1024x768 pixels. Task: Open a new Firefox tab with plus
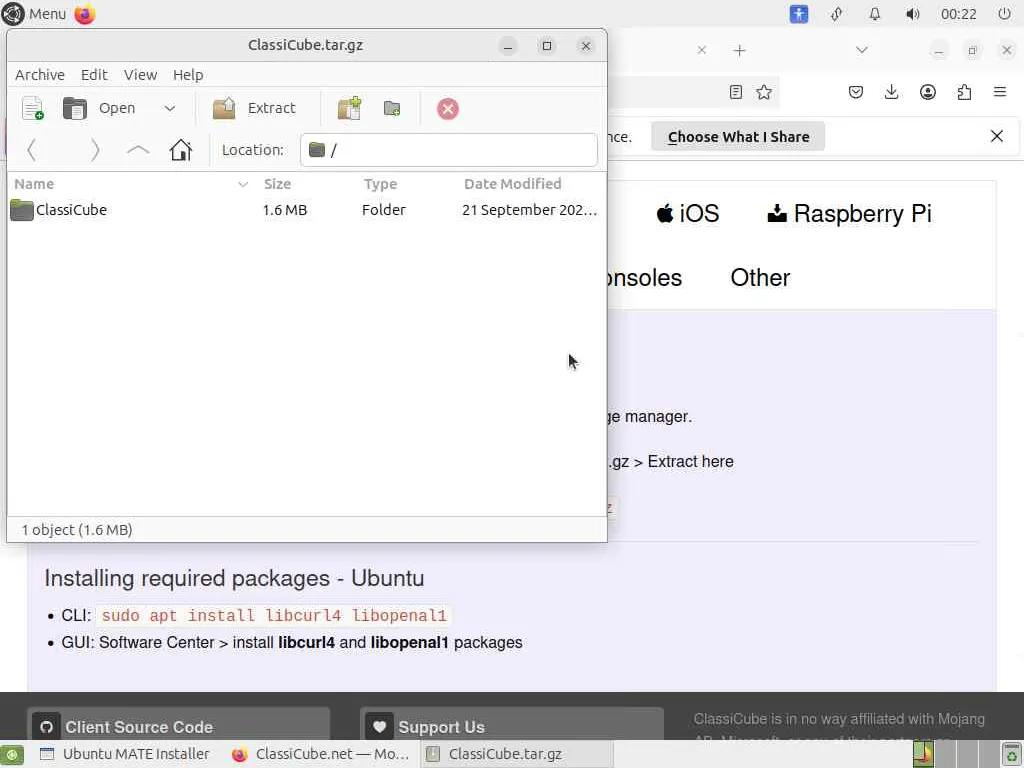pos(739,50)
